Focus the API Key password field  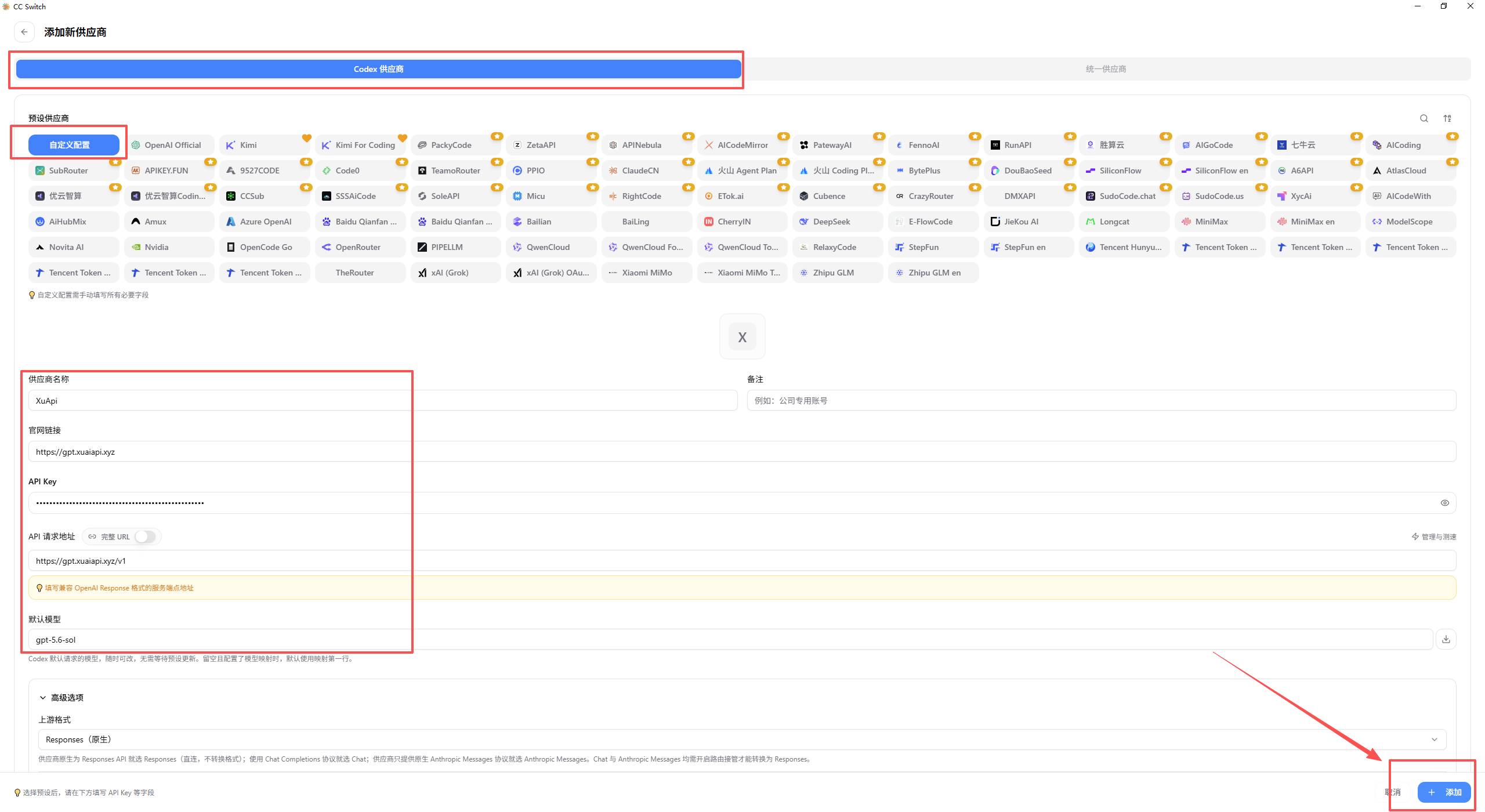[742, 503]
